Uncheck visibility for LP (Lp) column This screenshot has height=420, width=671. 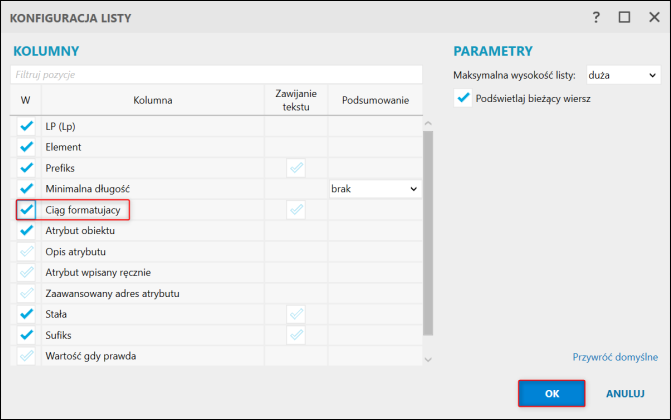(26, 126)
